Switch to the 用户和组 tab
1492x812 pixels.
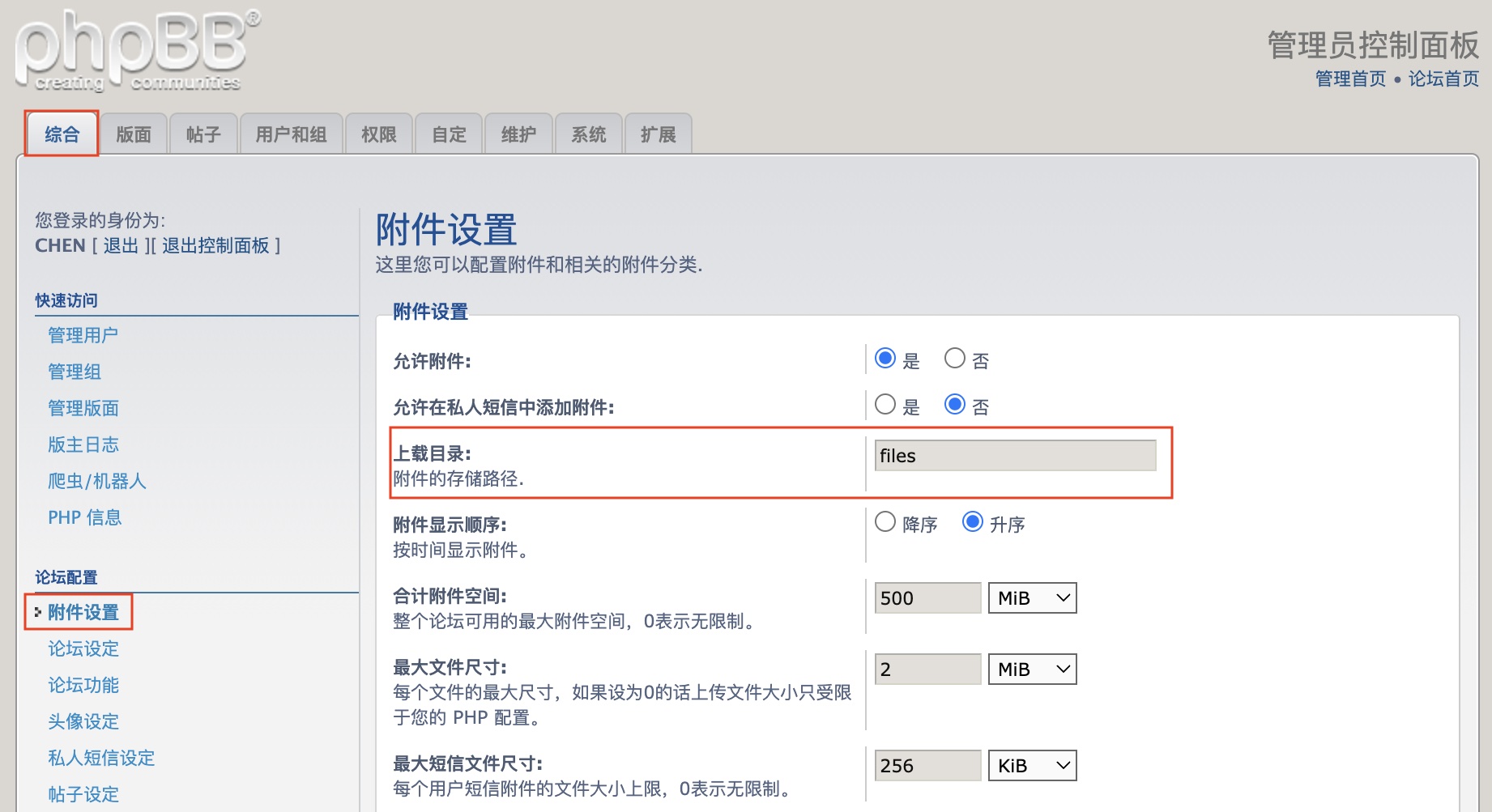point(291,134)
